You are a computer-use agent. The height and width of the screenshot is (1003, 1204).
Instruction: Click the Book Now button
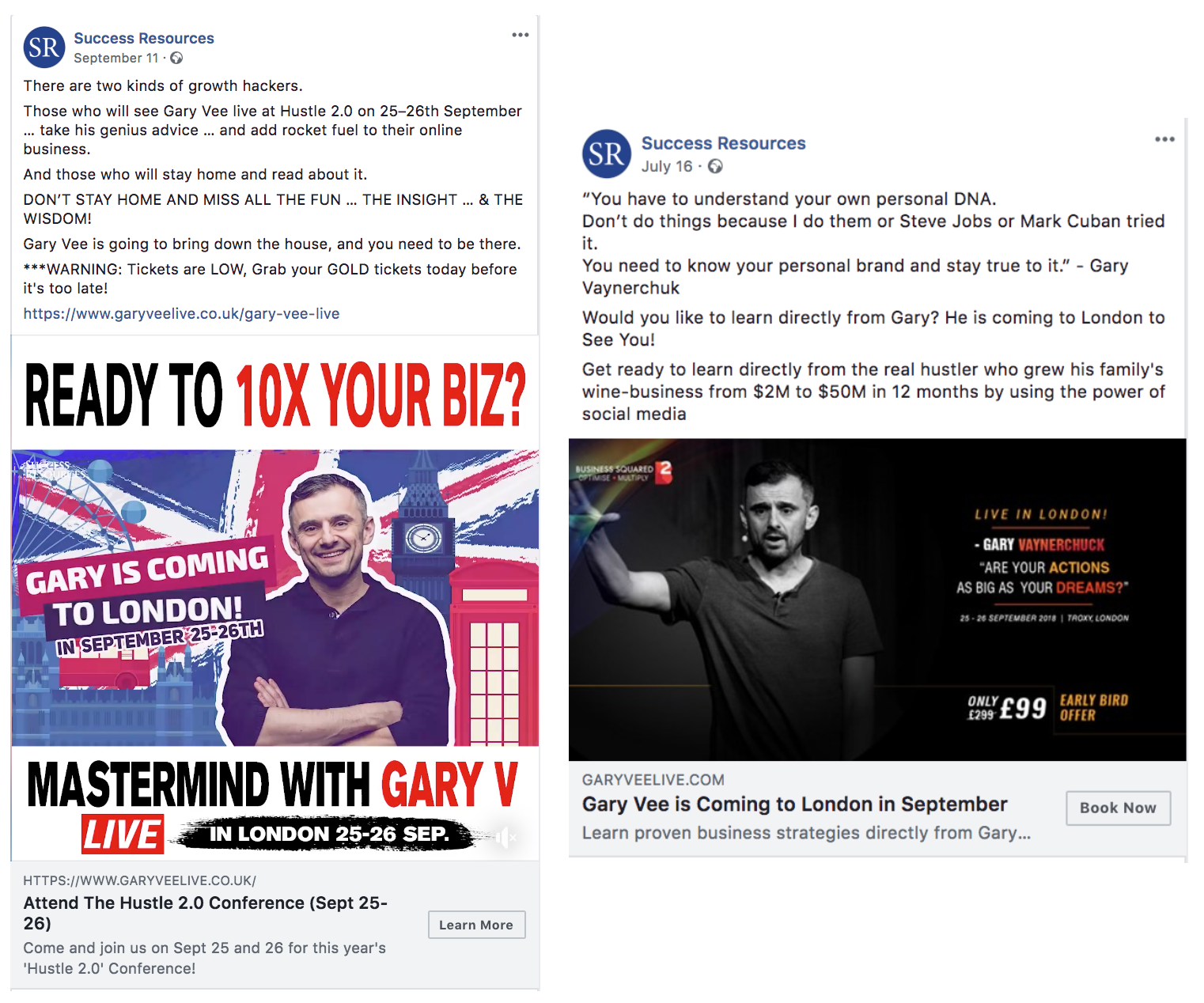[x=1118, y=808]
